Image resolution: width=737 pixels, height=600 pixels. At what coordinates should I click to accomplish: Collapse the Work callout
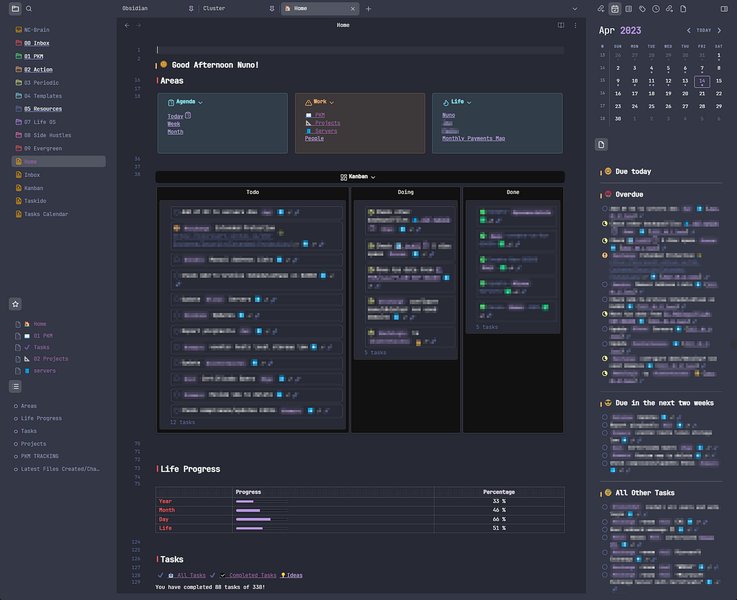331,102
